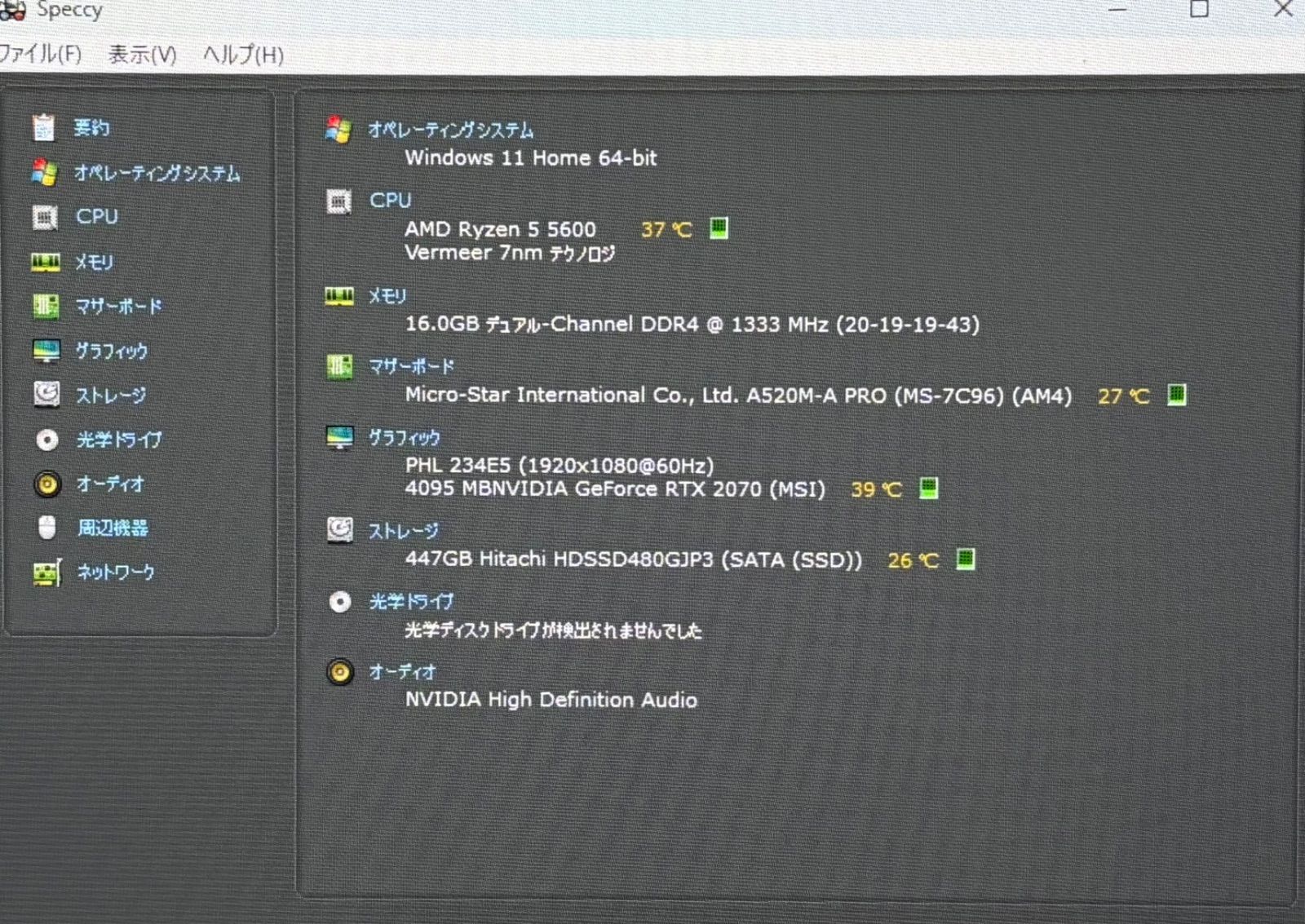
Task: Click the PHL 234E5 monitor line
Action: point(560,466)
